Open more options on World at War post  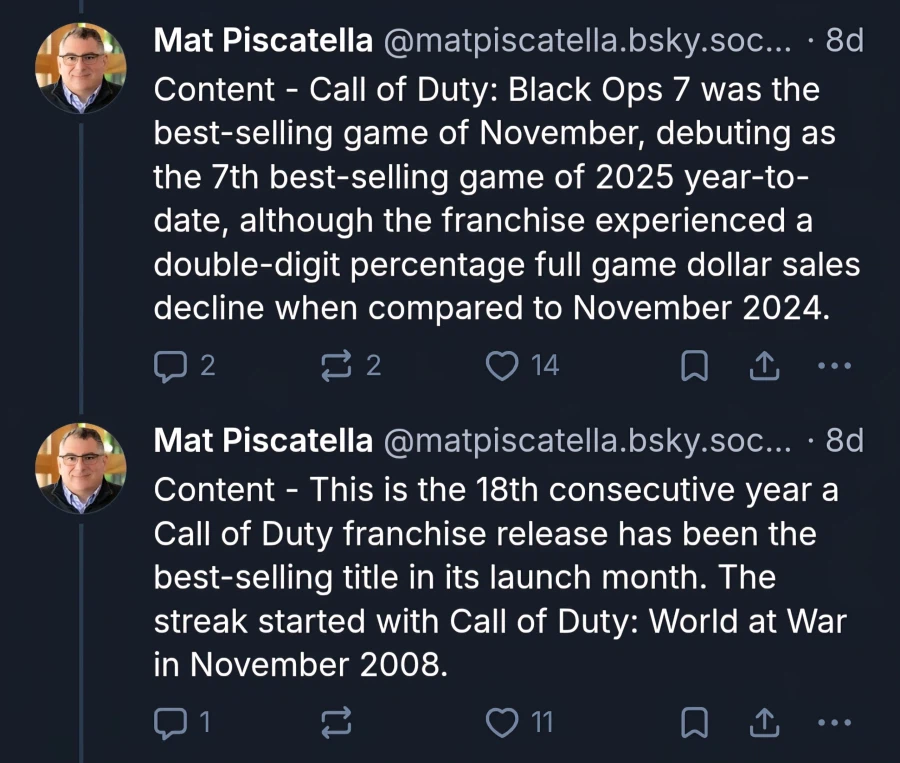[x=833, y=721]
